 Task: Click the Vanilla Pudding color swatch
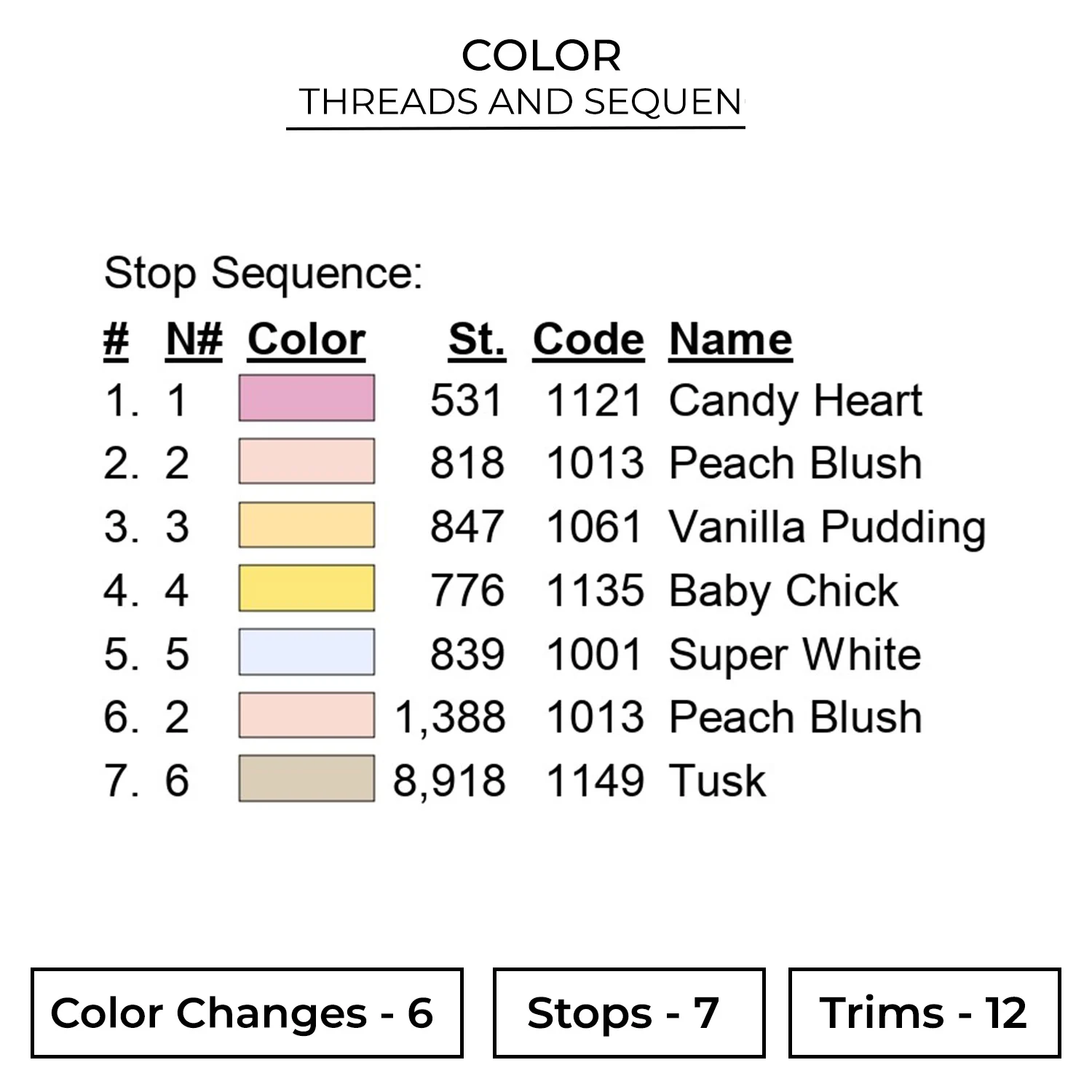coord(306,525)
